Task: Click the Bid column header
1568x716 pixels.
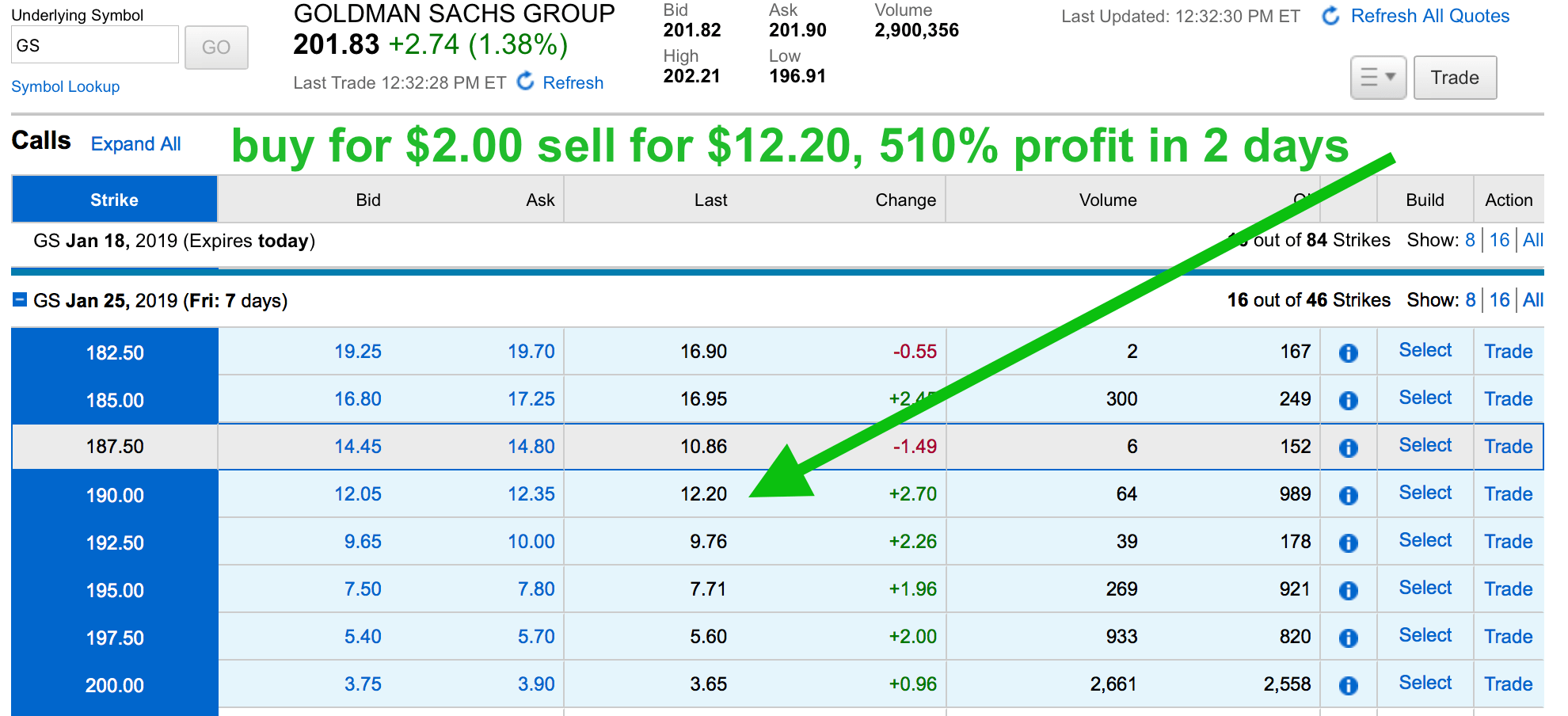Action: pyautogui.click(x=368, y=200)
